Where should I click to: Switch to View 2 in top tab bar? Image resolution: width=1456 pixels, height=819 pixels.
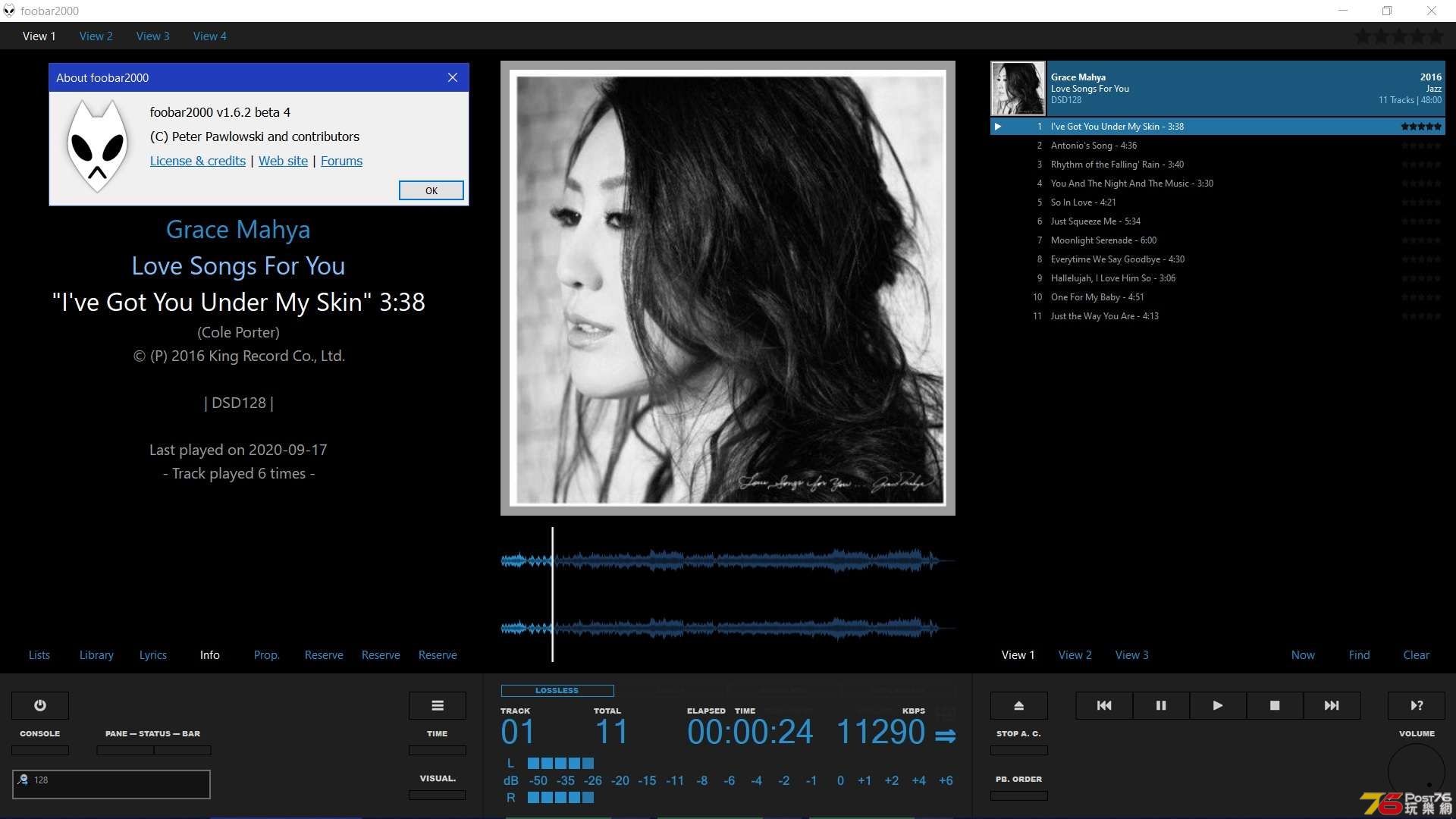click(x=96, y=36)
